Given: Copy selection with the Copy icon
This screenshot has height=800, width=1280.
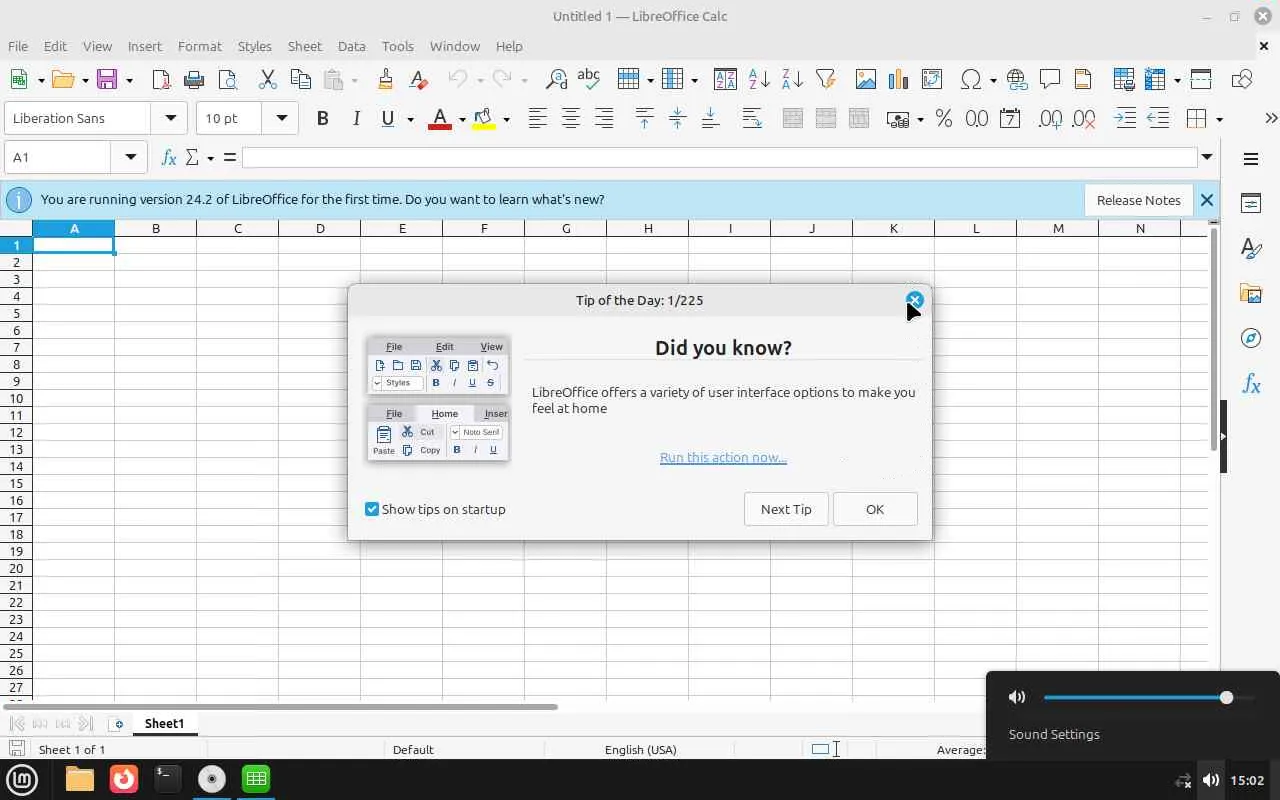Looking at the screenshot, I should pos(300,80).
